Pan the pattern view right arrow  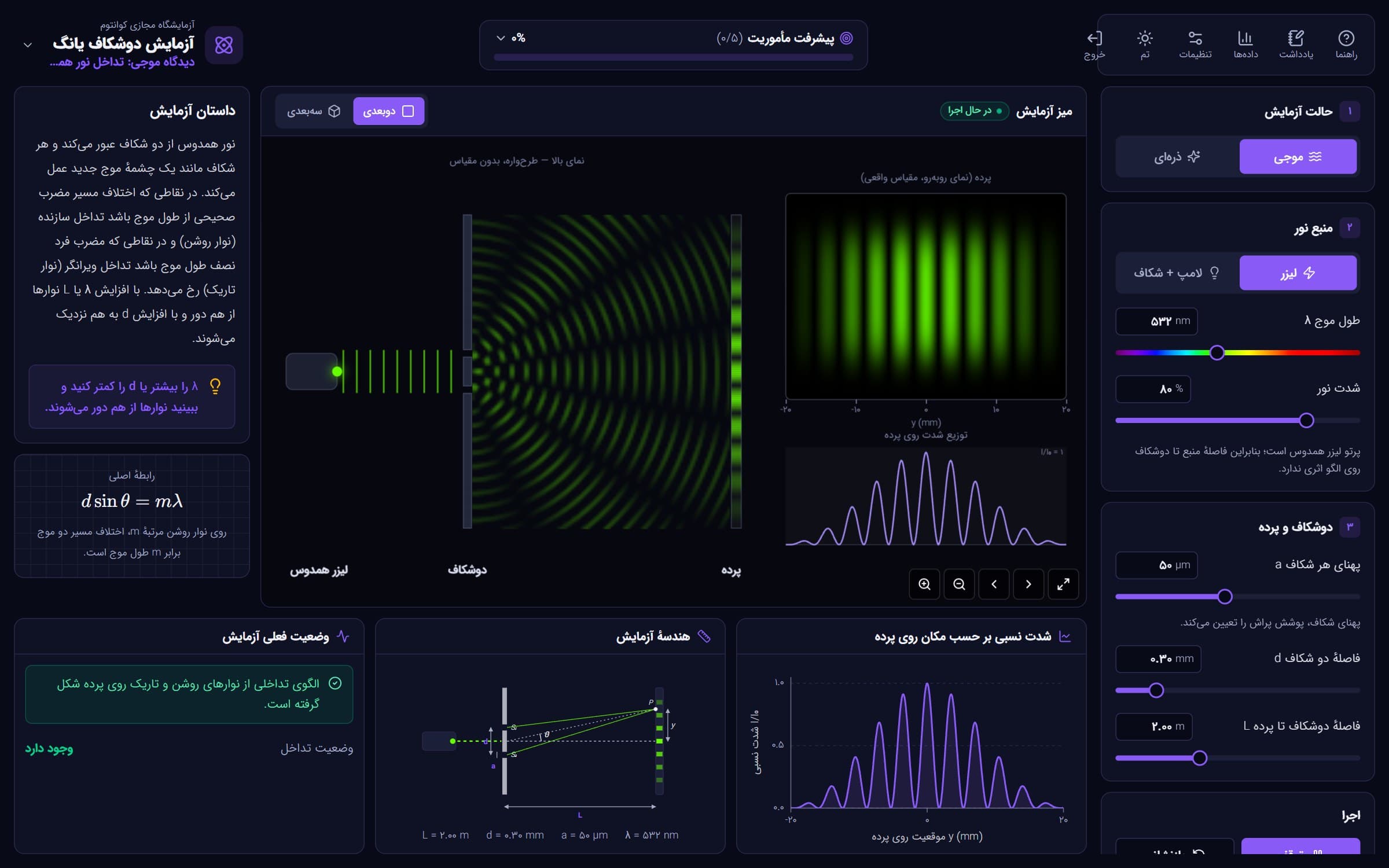[1028, 584]
